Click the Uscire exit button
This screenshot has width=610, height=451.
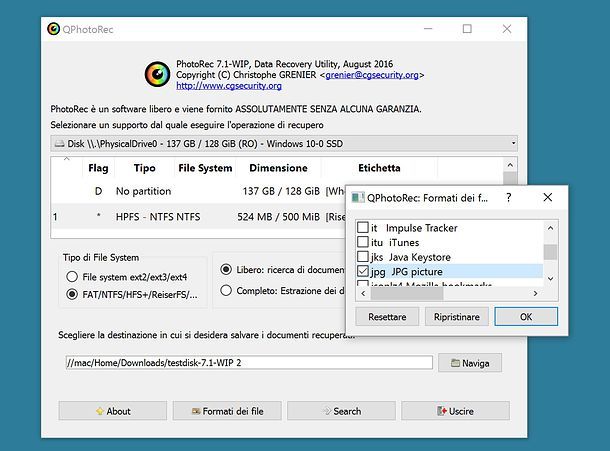tap(456, 411)
